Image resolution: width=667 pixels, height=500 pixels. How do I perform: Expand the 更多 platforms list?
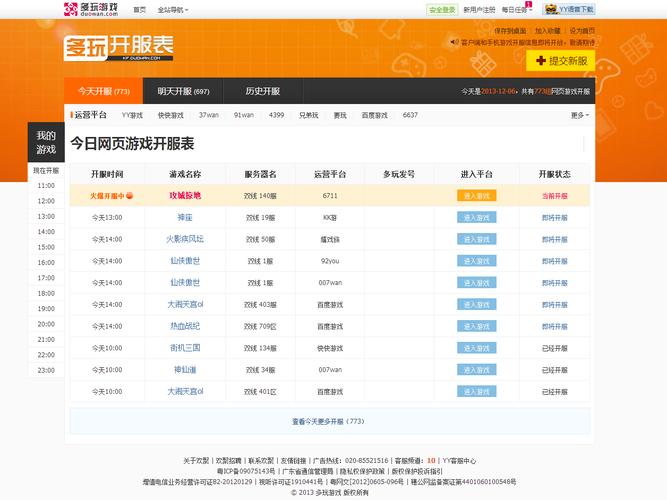579,115
